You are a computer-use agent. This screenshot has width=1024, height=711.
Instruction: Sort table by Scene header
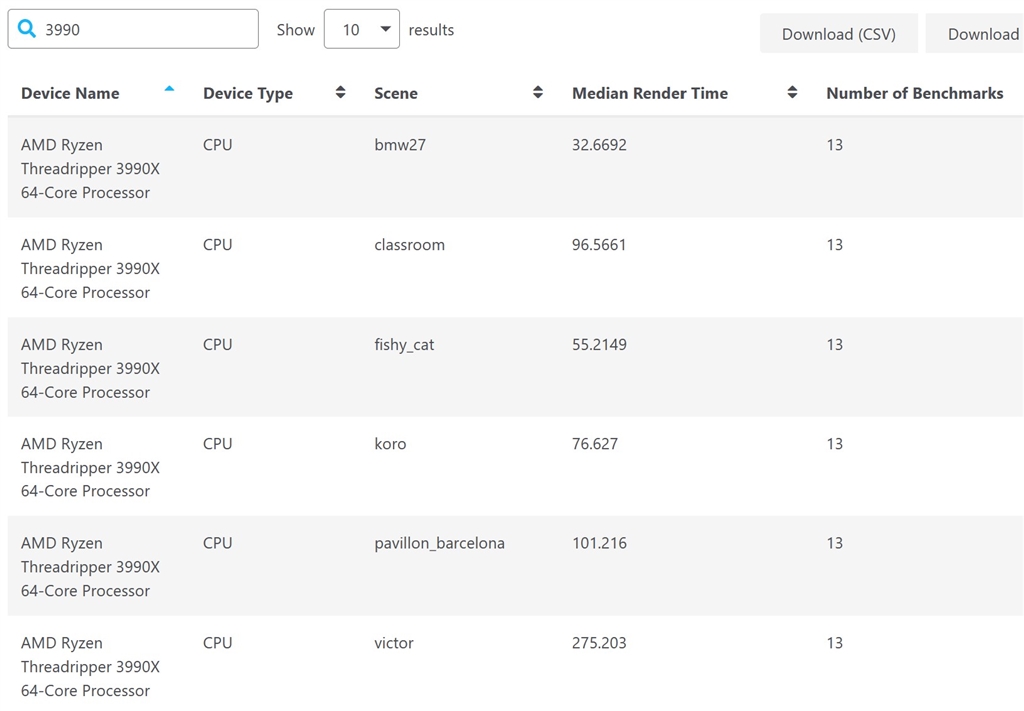[396, 93]
